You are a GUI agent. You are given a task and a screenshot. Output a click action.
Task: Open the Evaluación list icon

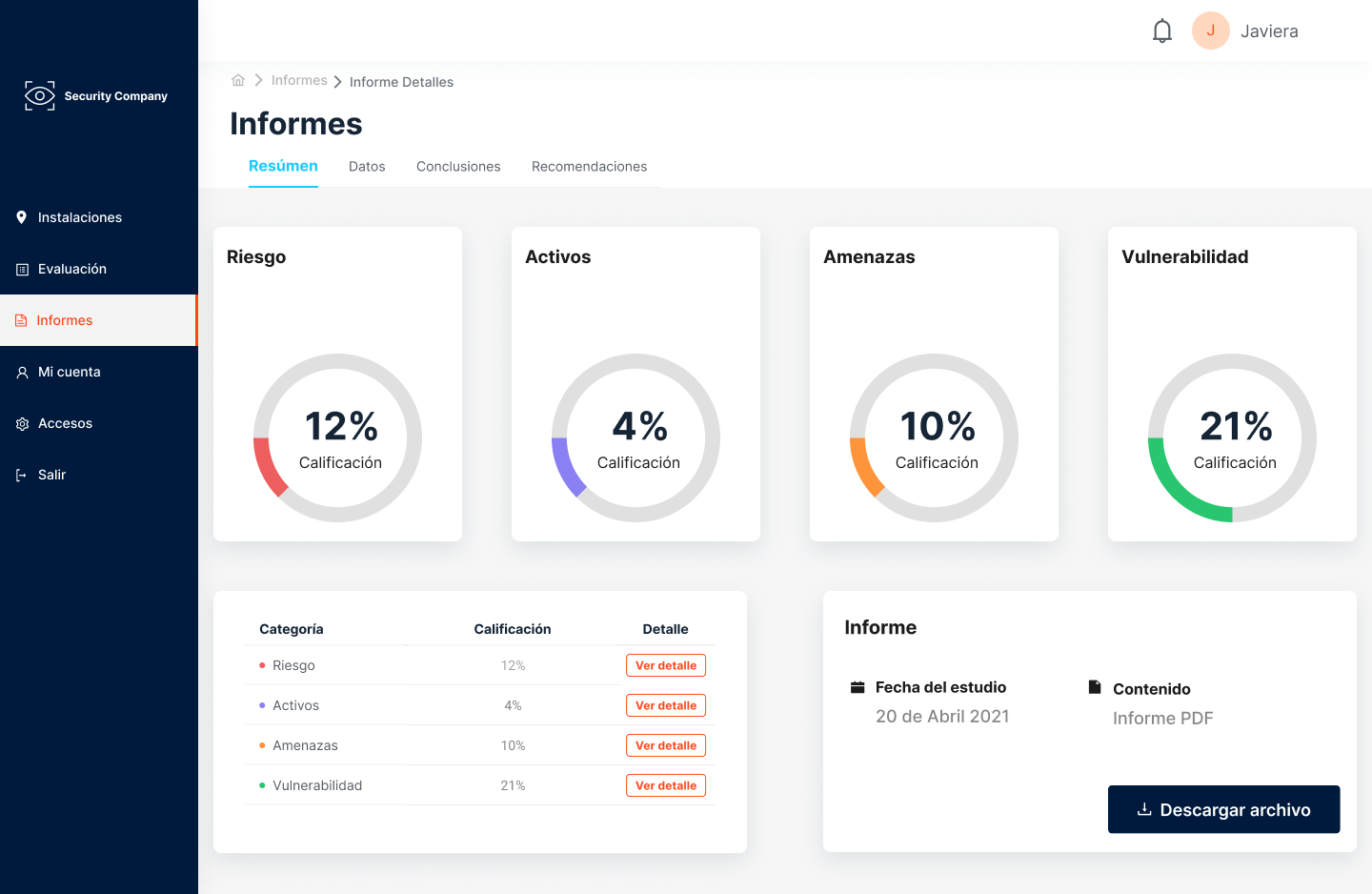click(x=22, y=270)
